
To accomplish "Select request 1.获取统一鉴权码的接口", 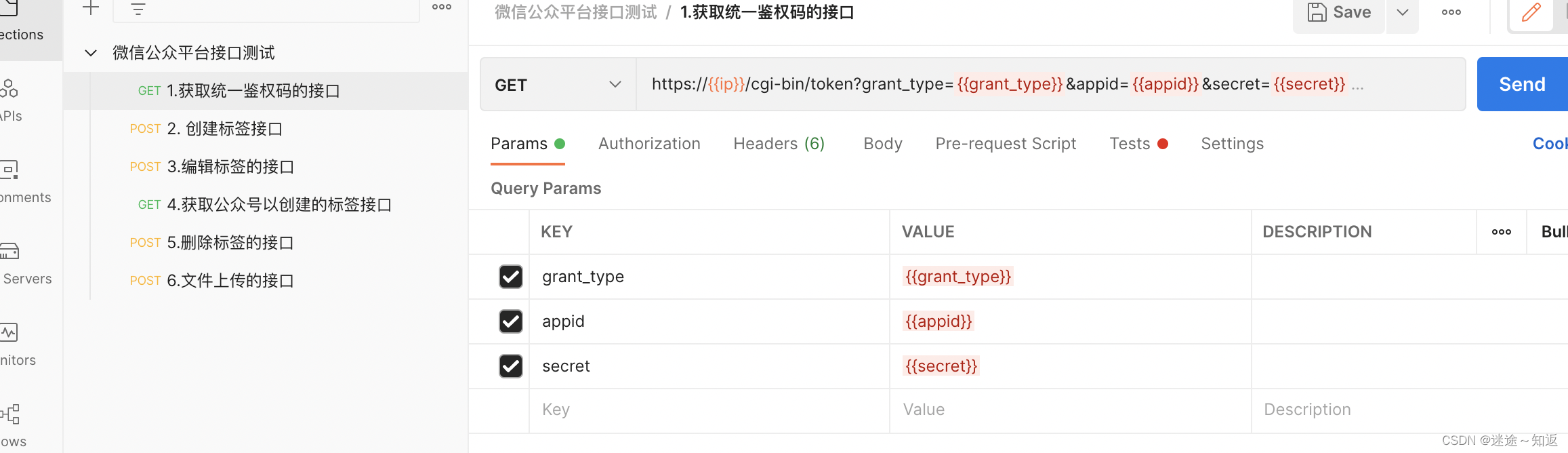I will coord(266,91).
